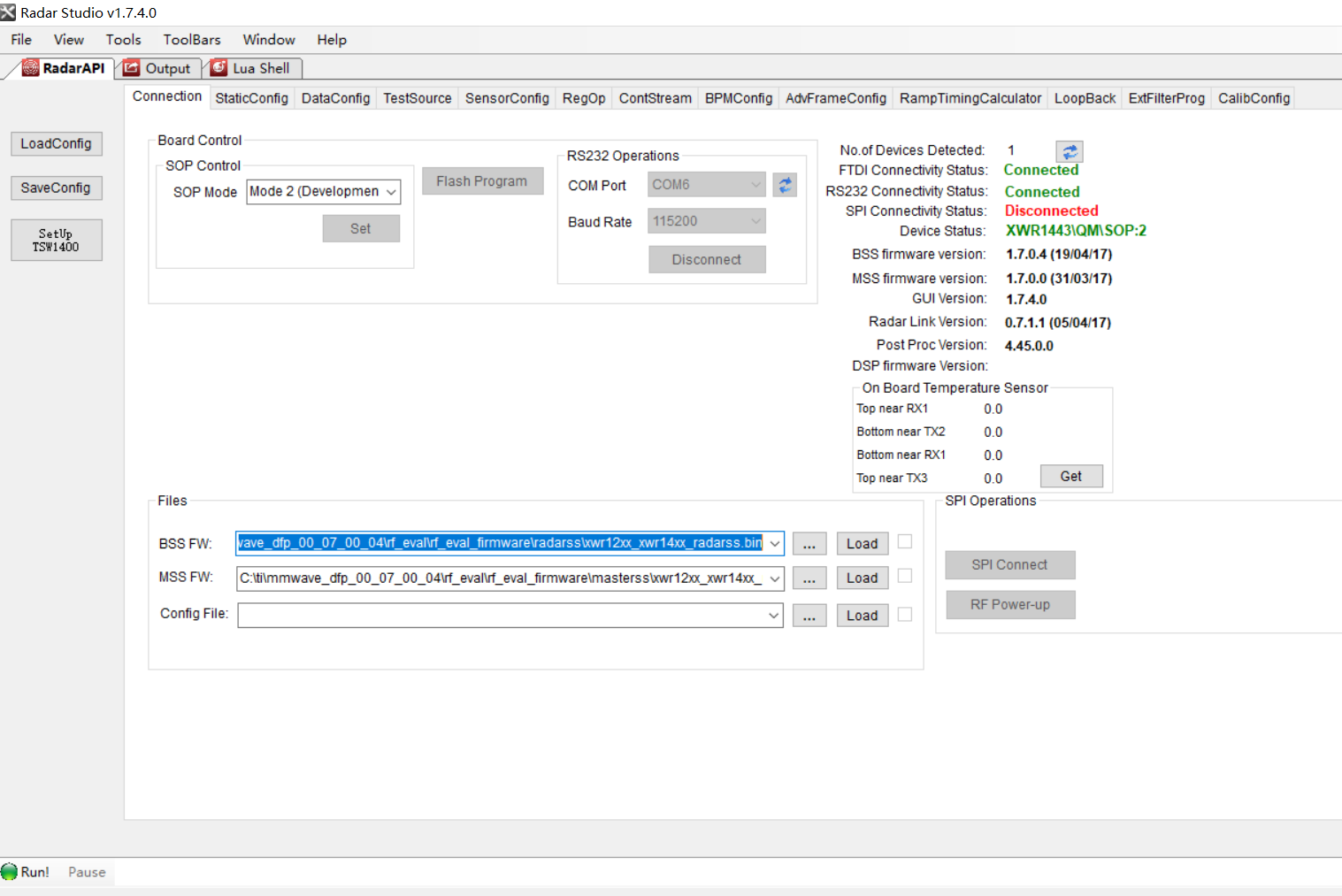Switch to the SensorConfig tab
Viewport: 1342px width, 896px height.
point(507,98)
